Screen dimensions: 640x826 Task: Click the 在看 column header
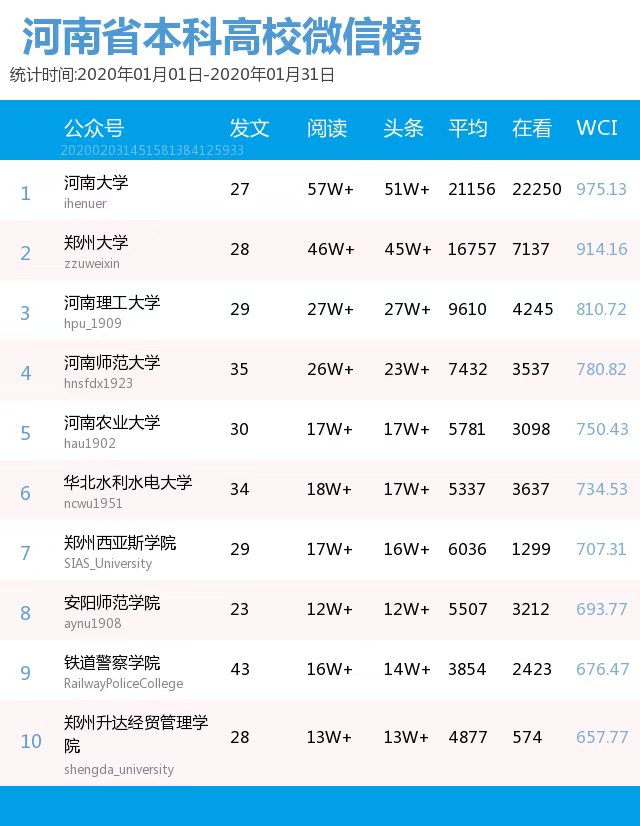(532, 128)
